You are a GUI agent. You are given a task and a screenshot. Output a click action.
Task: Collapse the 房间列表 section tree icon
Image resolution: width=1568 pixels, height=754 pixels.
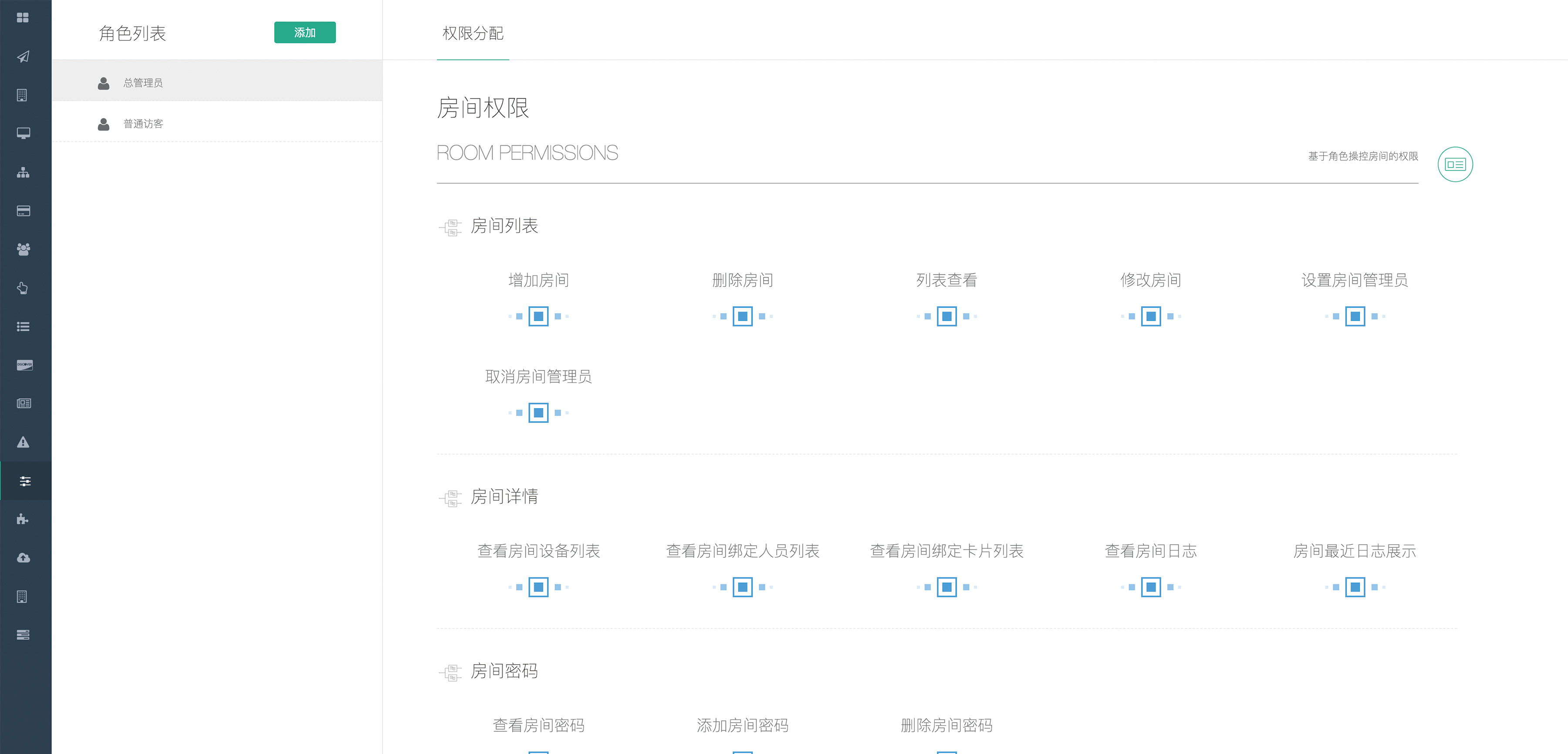point(450,227)
